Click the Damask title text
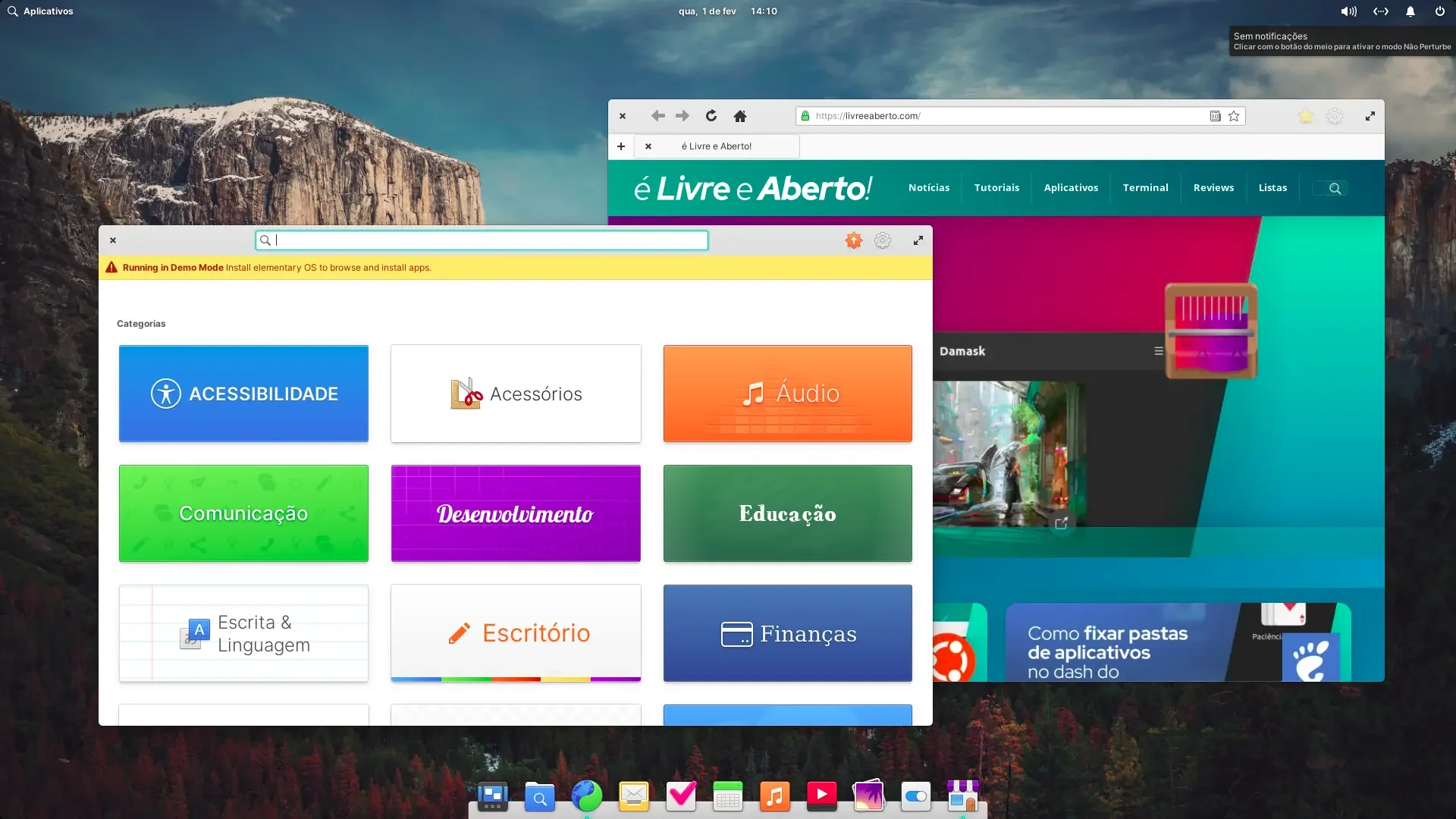 click(962, 351)
